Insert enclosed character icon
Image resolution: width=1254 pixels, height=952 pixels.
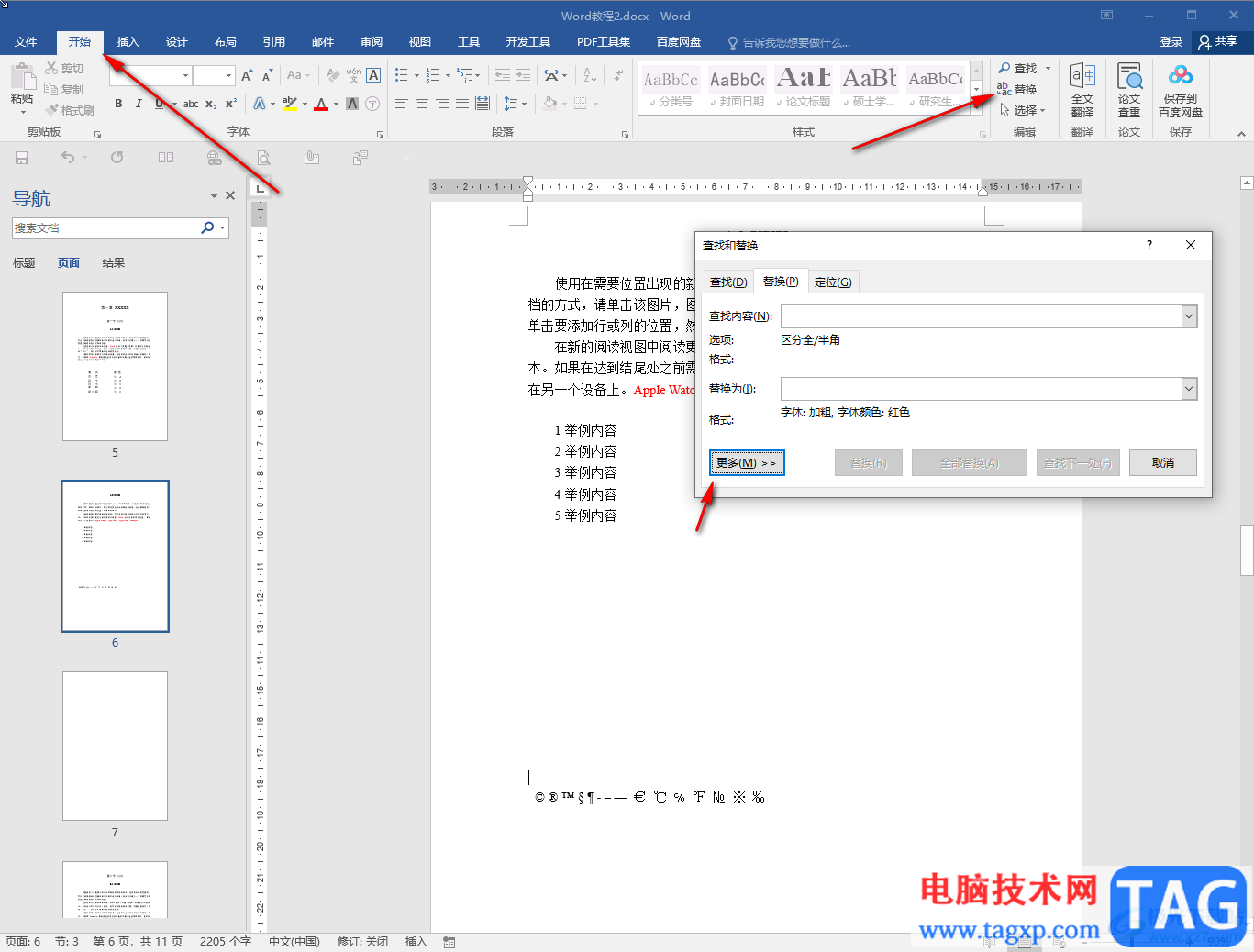tap(372, 104)
